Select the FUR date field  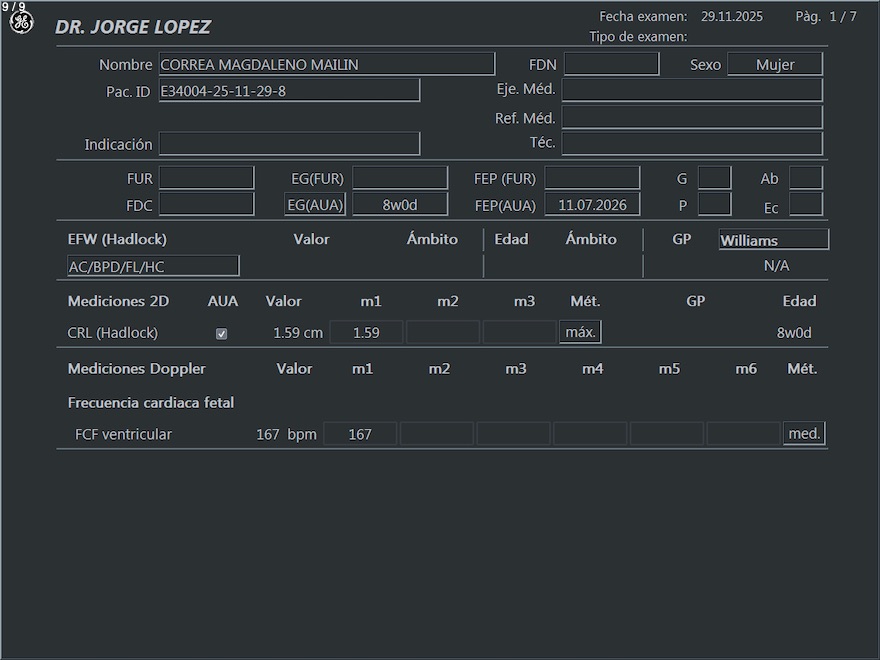206,178
